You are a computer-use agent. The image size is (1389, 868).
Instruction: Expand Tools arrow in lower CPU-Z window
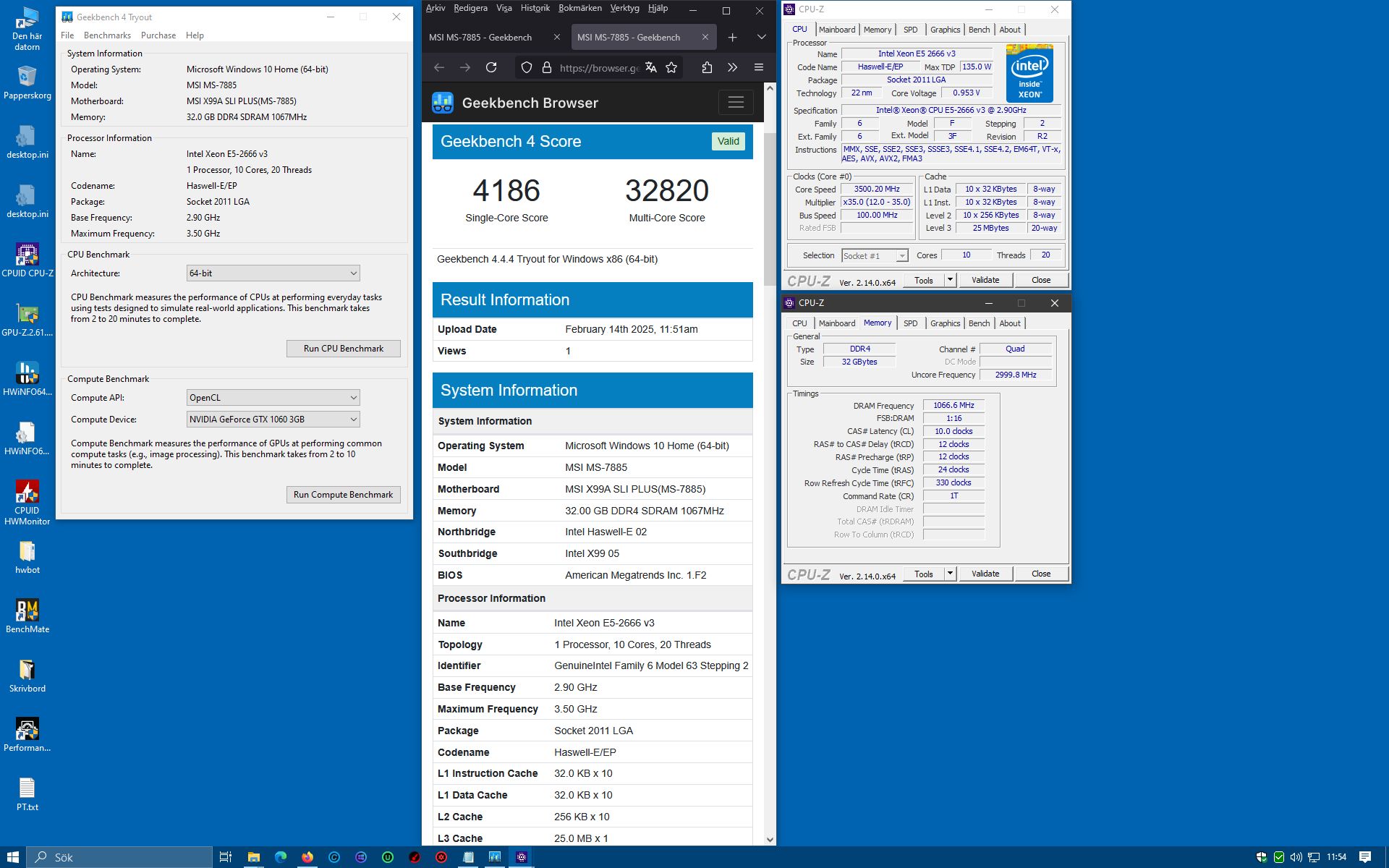pyautogui.click(x=950, y=574)
